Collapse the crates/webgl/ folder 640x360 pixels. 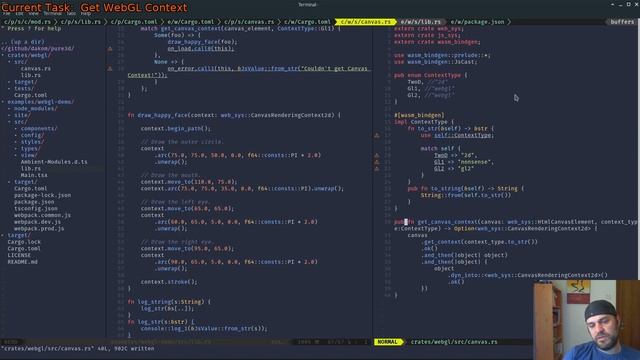coord(29,55)
